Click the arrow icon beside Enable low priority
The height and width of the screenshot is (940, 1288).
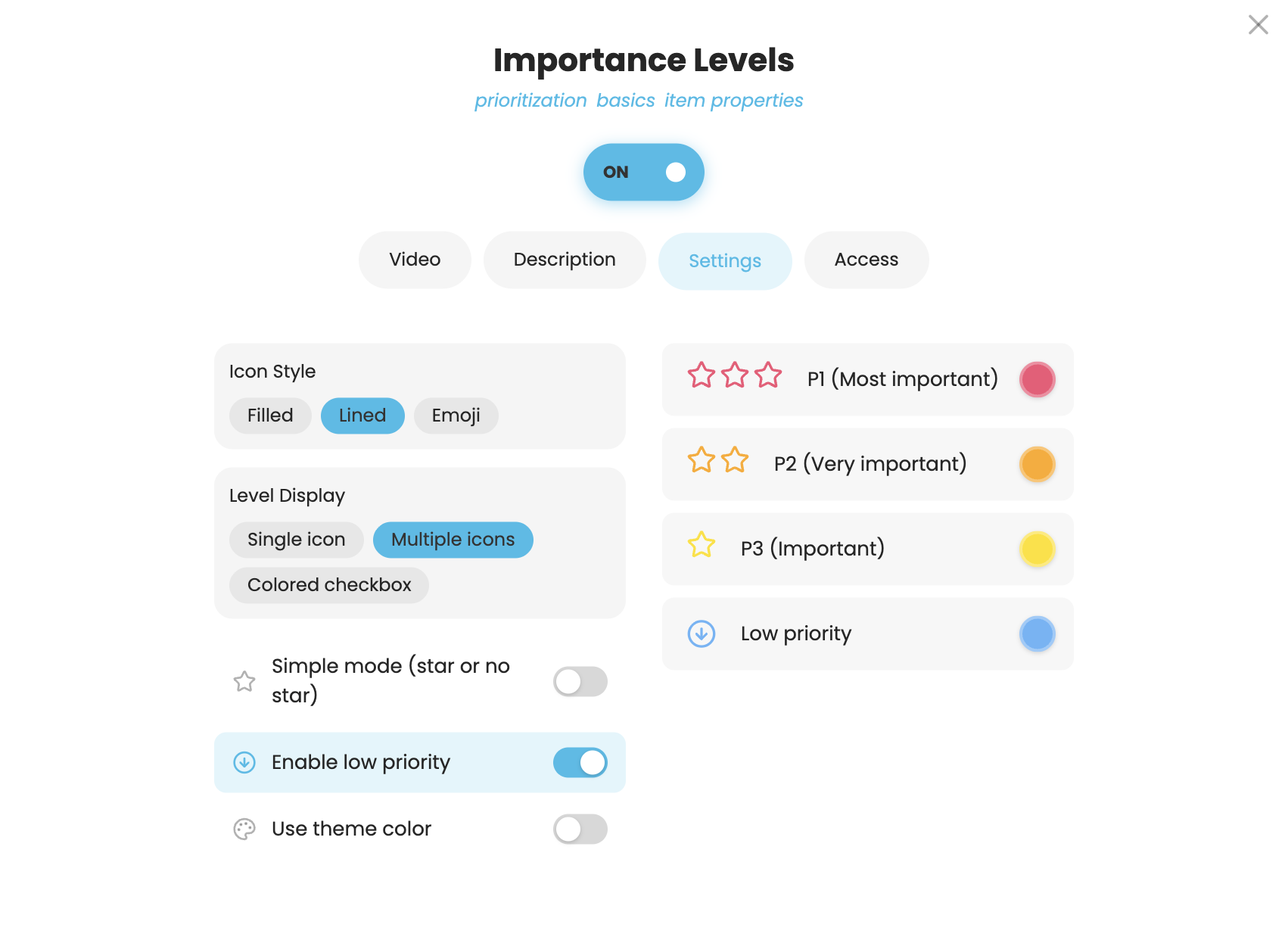point(244,762)
